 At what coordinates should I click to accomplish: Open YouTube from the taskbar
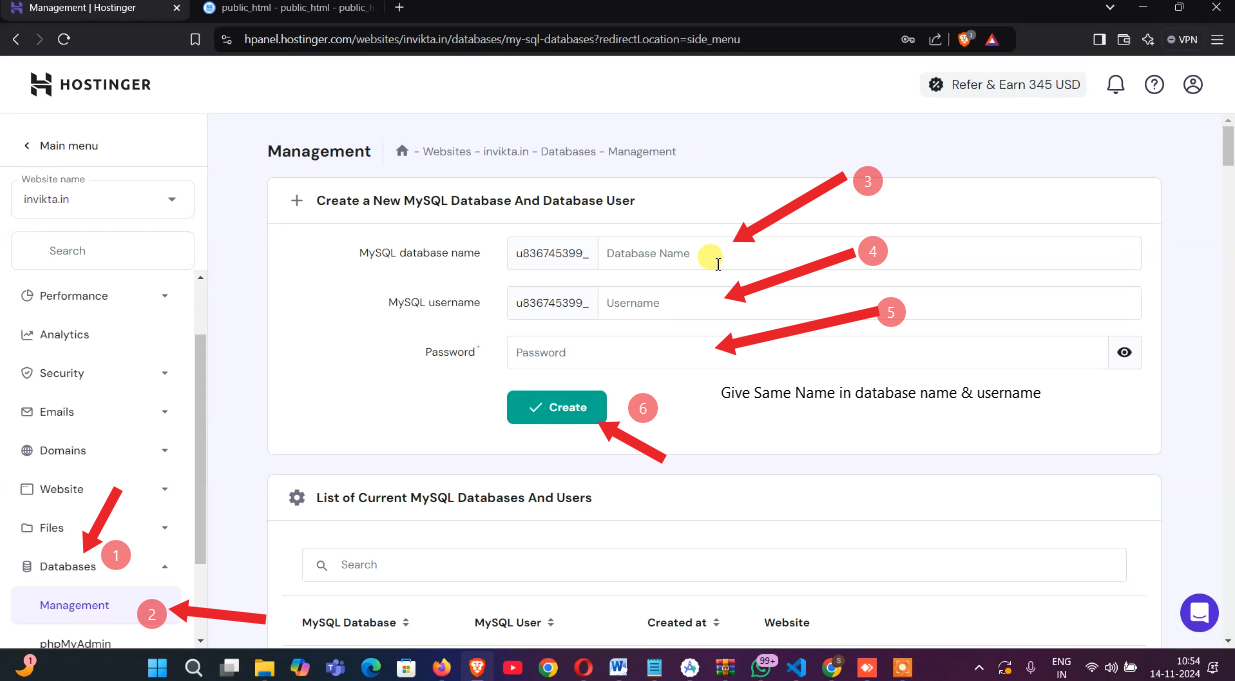tap(512, 667)
